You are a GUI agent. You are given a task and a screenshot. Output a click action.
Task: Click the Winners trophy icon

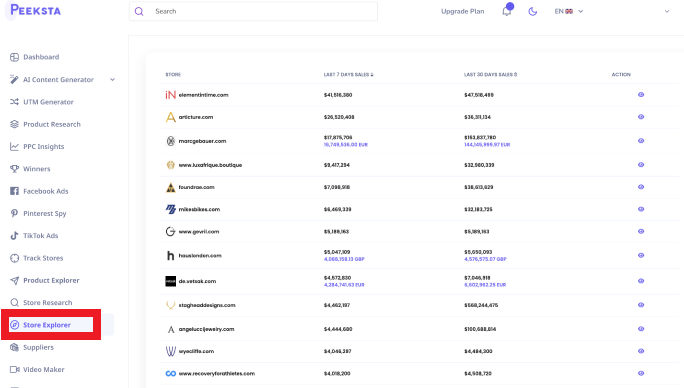pyautogui.click(x=14, y=169)
